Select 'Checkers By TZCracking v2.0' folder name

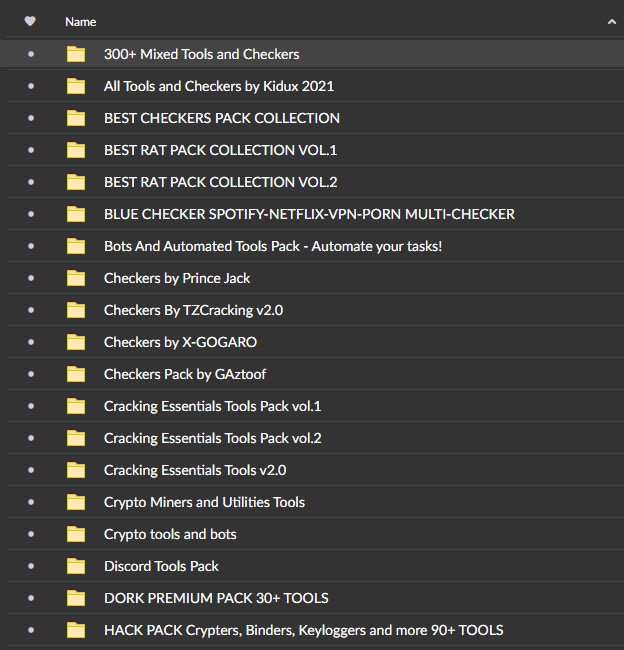coord(194,310)
